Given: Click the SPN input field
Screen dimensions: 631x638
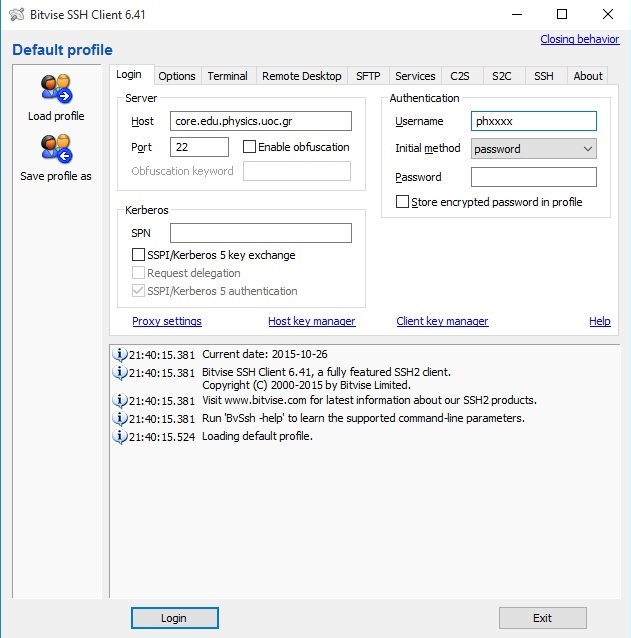Looking at the screenshot, I should pos(261,233).
